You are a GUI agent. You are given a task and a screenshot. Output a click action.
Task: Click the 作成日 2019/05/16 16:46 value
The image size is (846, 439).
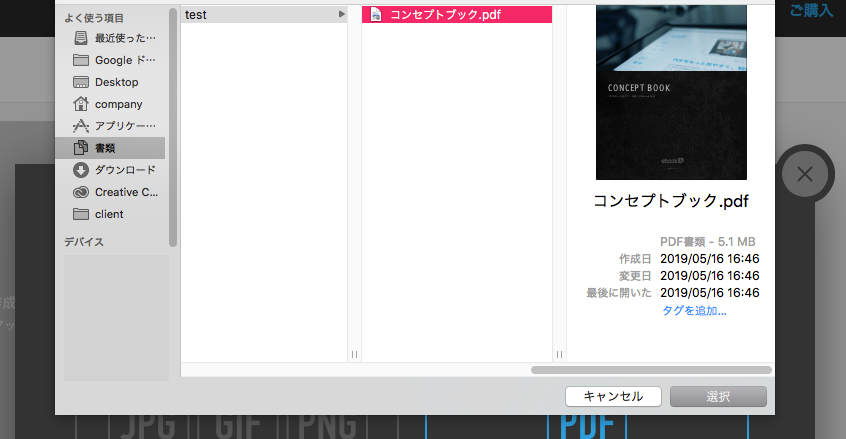tap(709, 259)
